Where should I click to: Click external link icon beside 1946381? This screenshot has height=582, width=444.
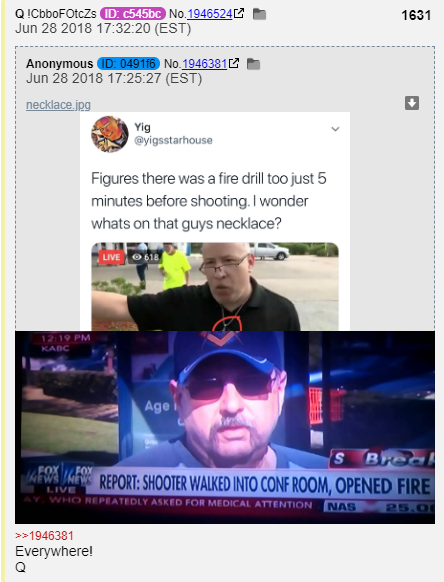pos(234,63)
